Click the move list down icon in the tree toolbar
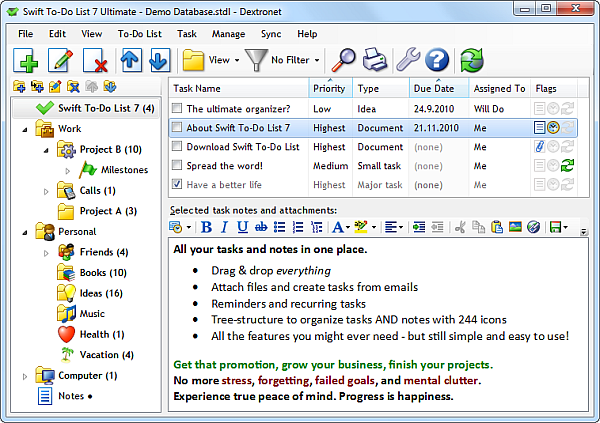Image resolution: width=600 pixels, height=423 pixels. pos(110,87)
